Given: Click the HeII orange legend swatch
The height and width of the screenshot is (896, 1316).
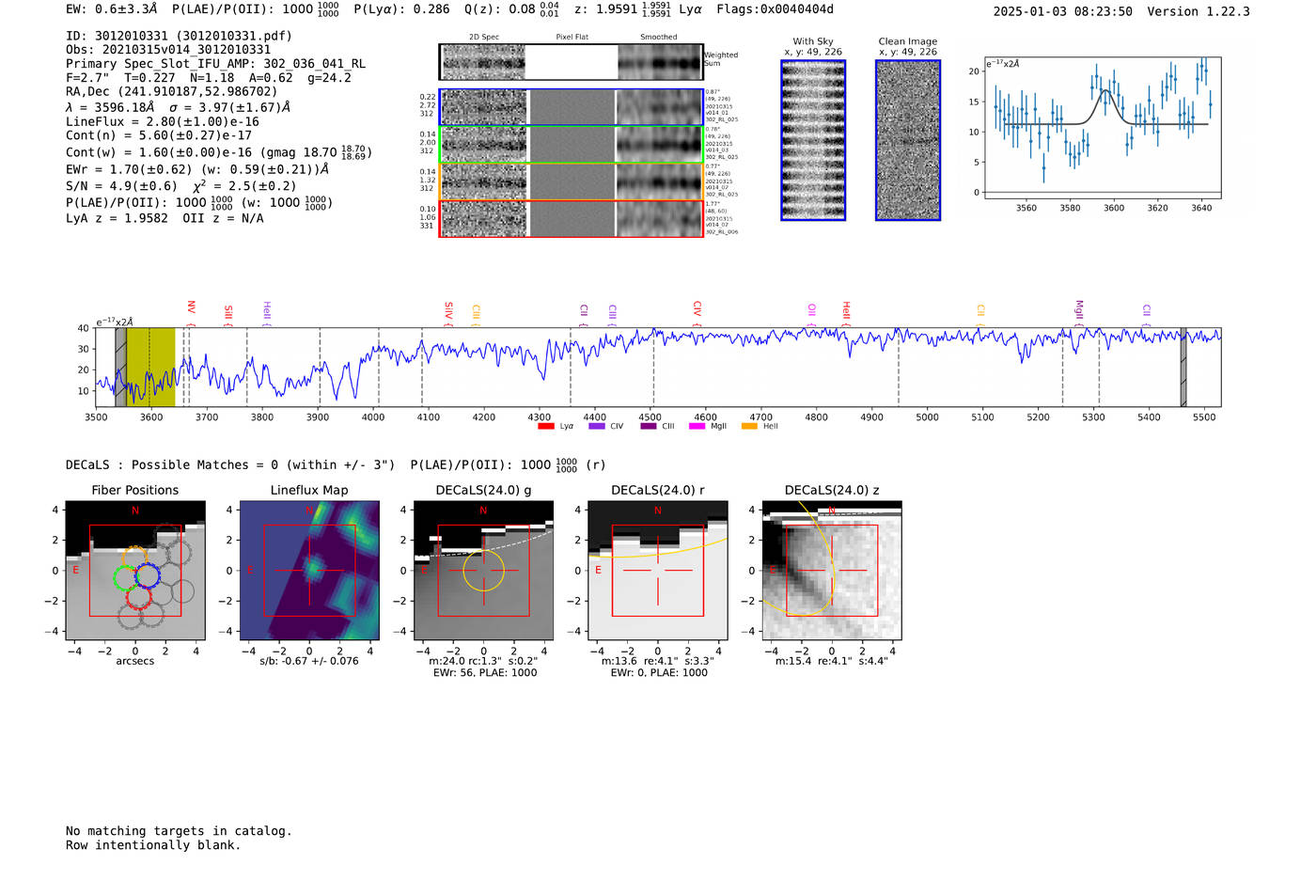Looking at the screenshot, I should 749,426.
